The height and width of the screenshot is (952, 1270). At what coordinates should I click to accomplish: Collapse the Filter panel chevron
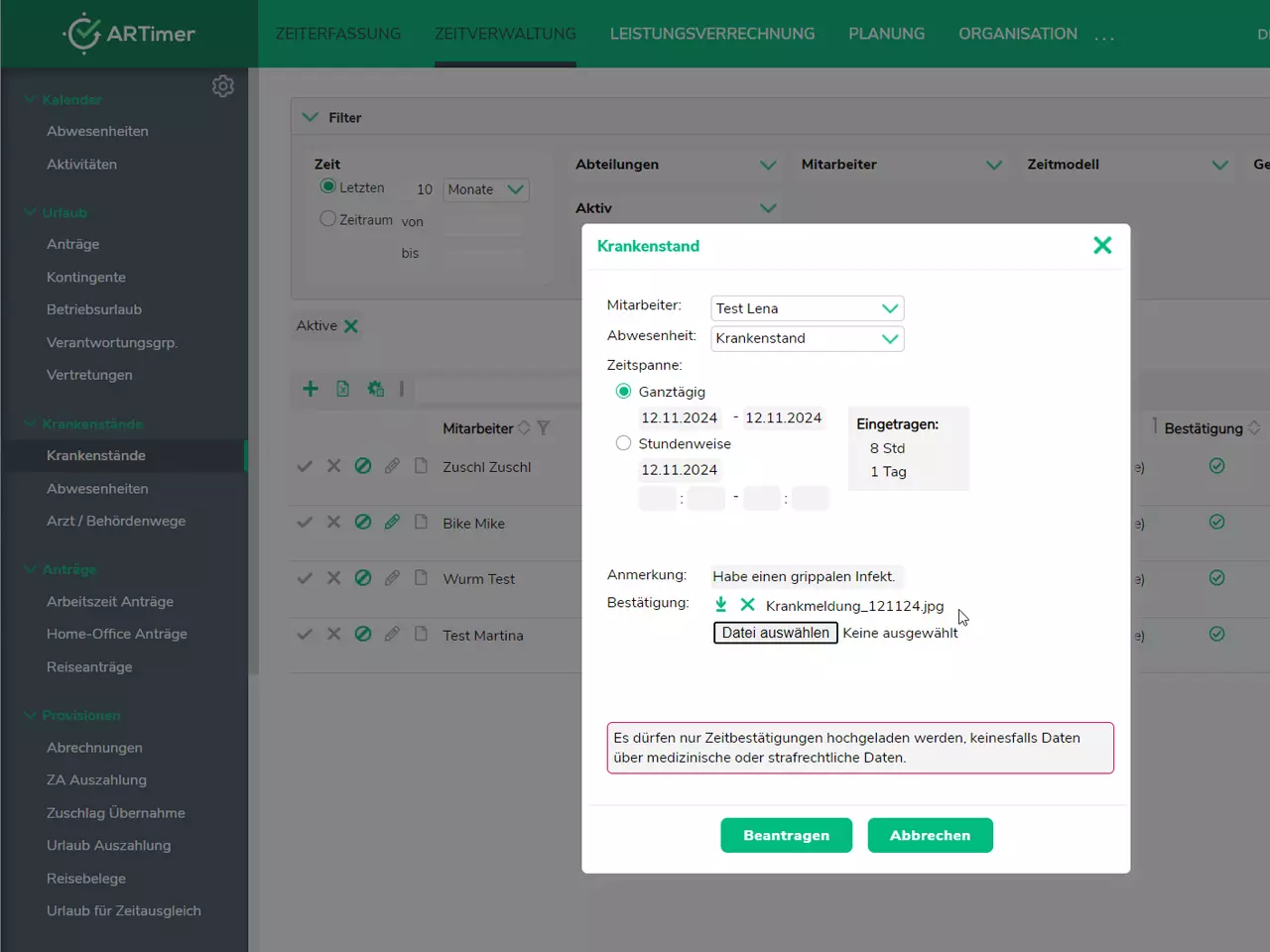[x=310, y=117]
